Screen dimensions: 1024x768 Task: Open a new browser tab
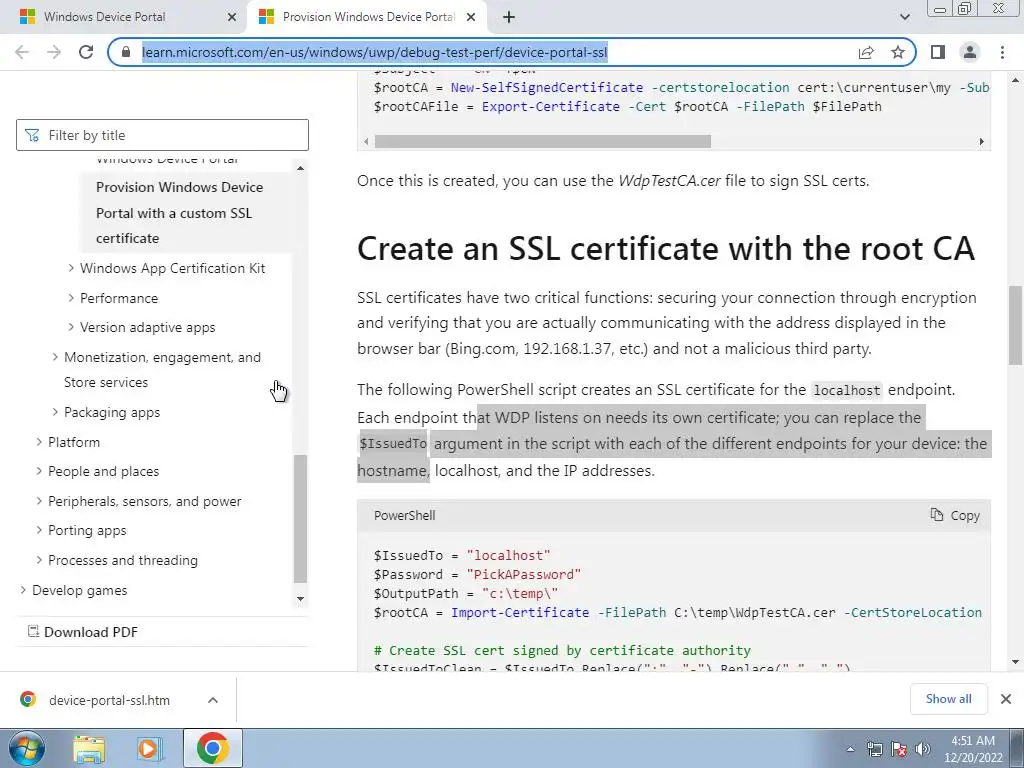(509, 17)
